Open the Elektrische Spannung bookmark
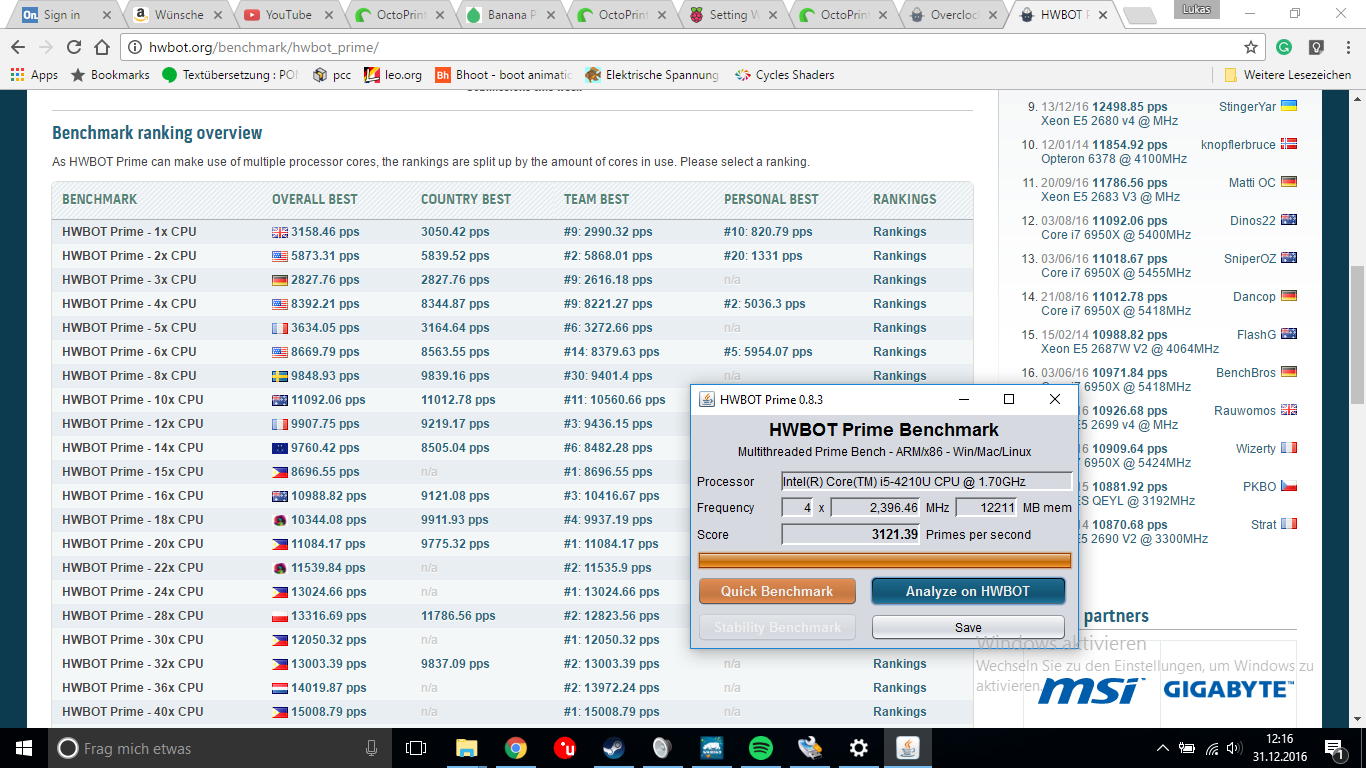The height and width of the screenshot is (768, 1366). pyautogui.click(x=652, y=75)
